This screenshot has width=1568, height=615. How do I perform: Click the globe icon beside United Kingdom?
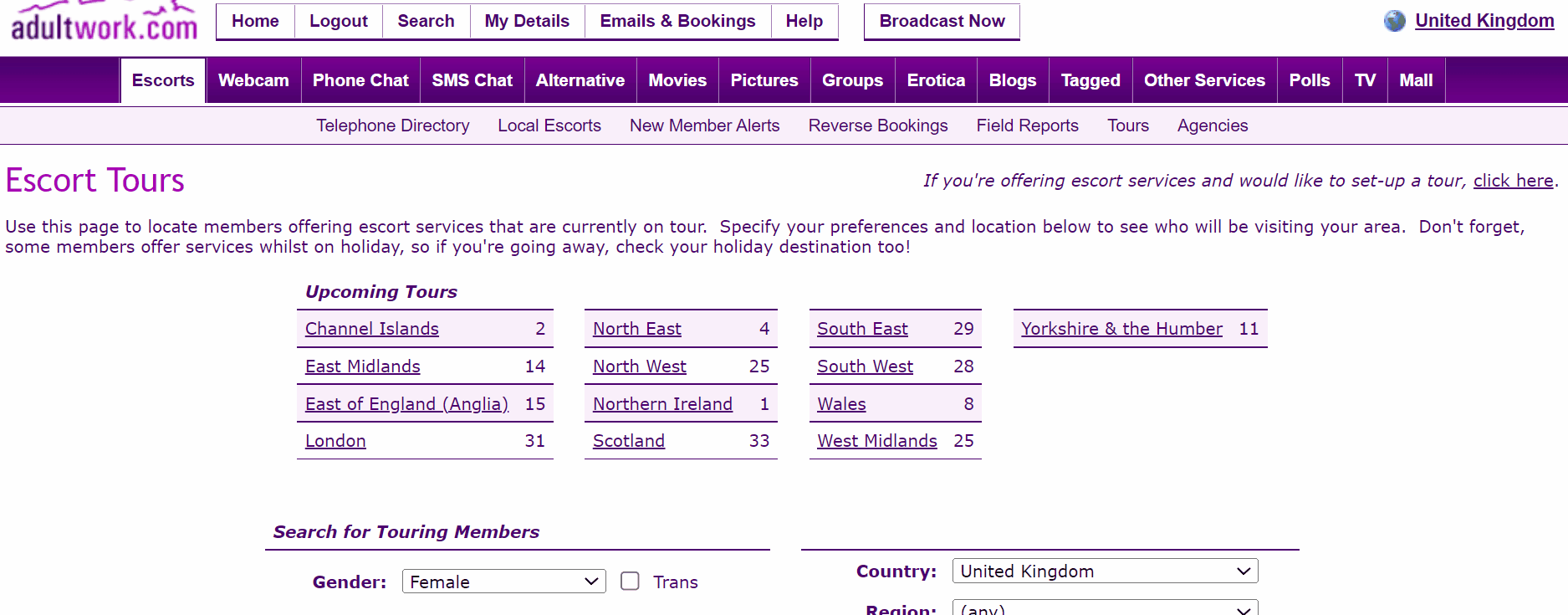coord(1394,21)
